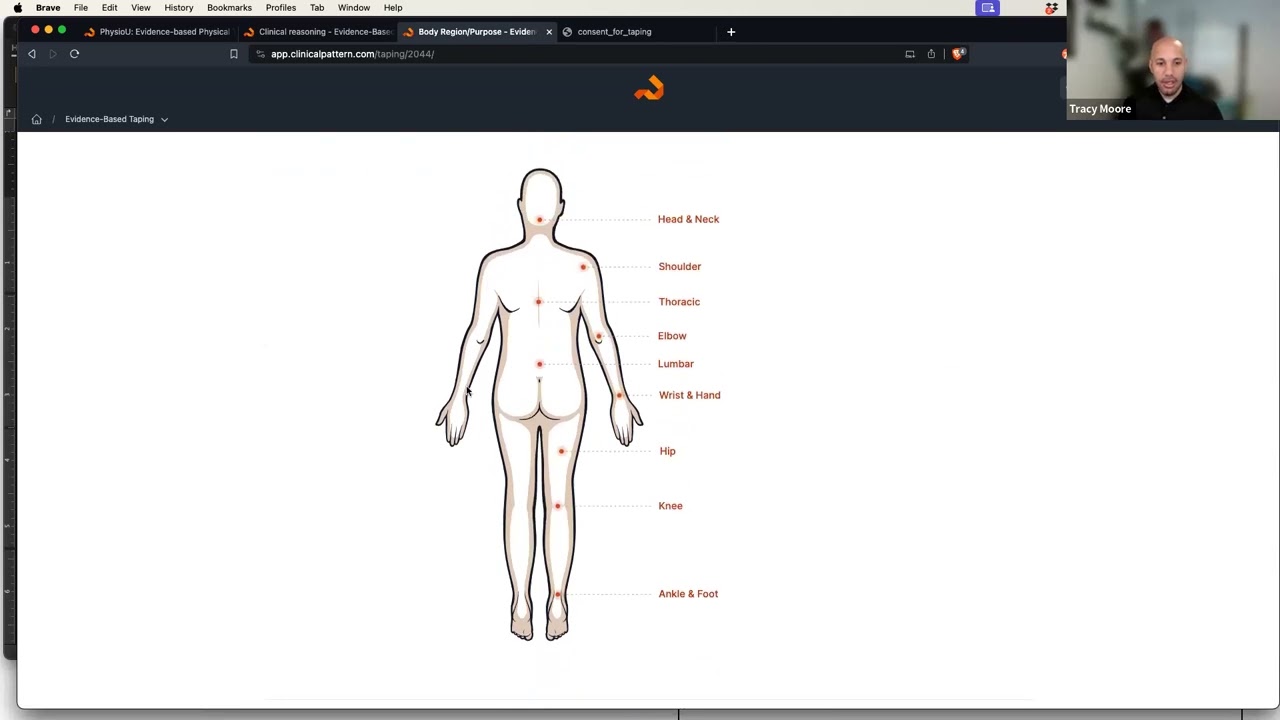1280x720 pixels.
Task: Open the History menu
Action: (x=178, y=8)
